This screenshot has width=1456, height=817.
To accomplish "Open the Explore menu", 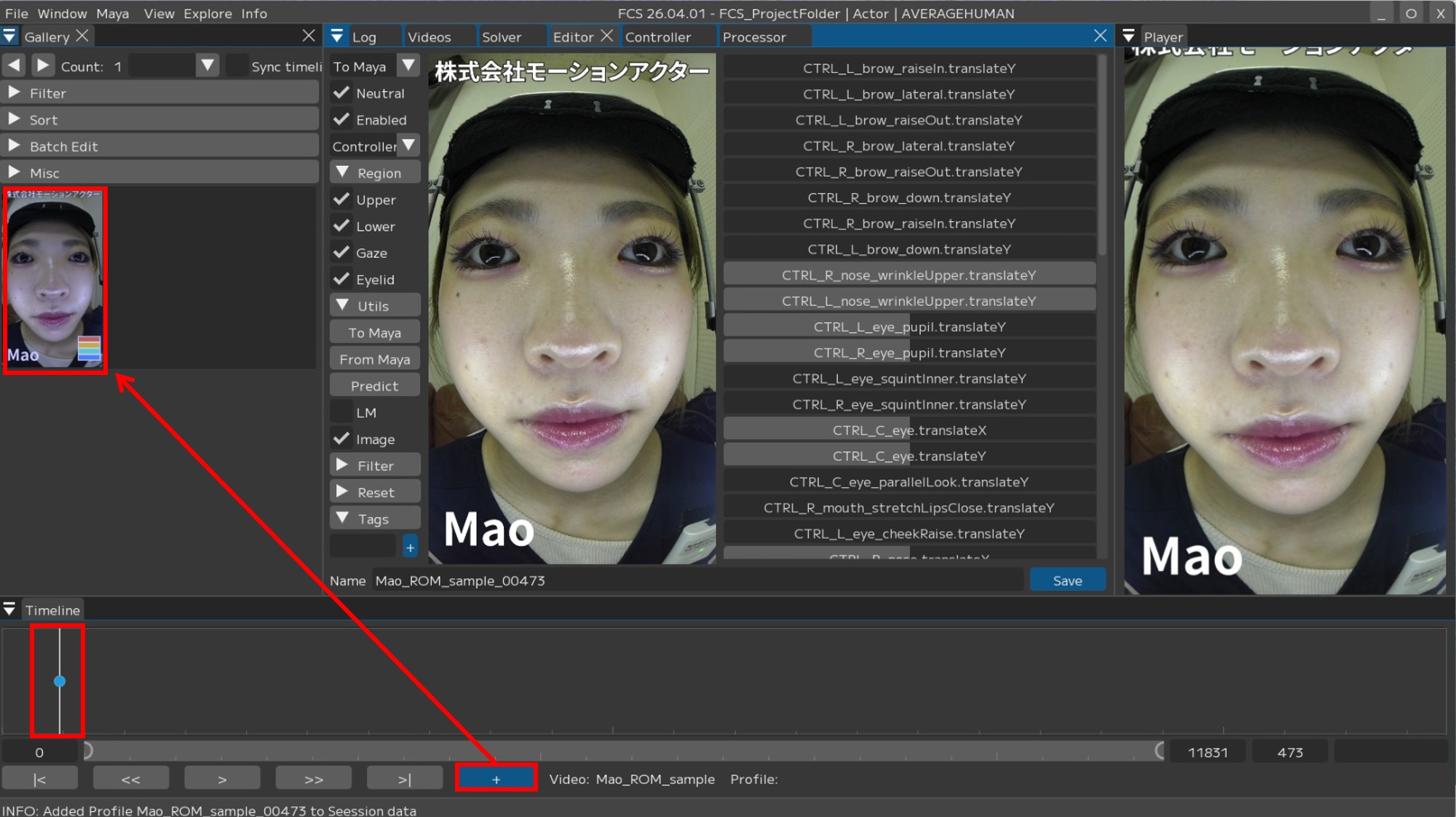I will (x=207, y=13).
